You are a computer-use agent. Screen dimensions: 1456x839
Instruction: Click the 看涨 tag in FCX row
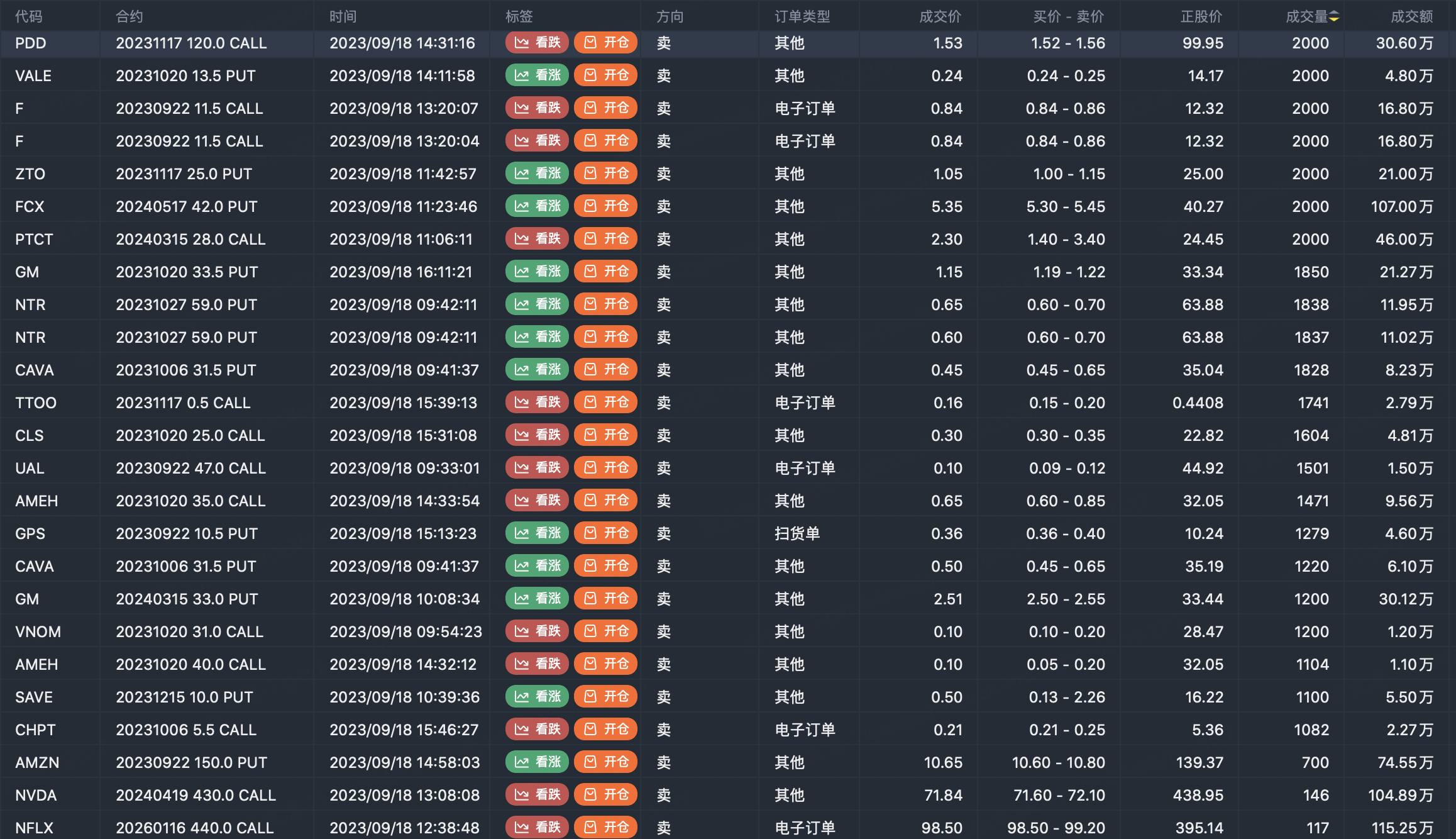[x=537, y=206]
